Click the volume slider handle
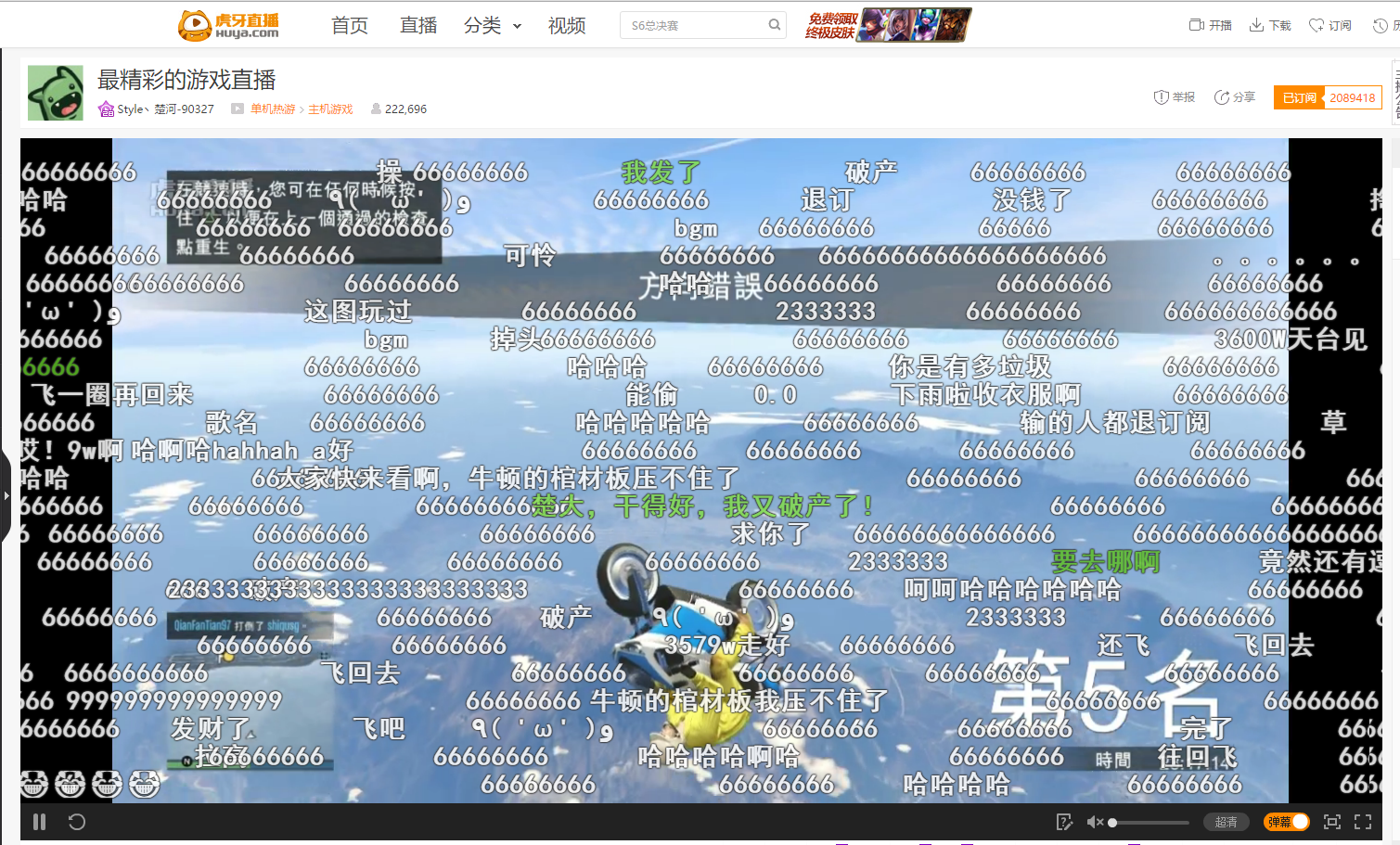The width and height of the screenshot is (1400, 845). 1112,823
